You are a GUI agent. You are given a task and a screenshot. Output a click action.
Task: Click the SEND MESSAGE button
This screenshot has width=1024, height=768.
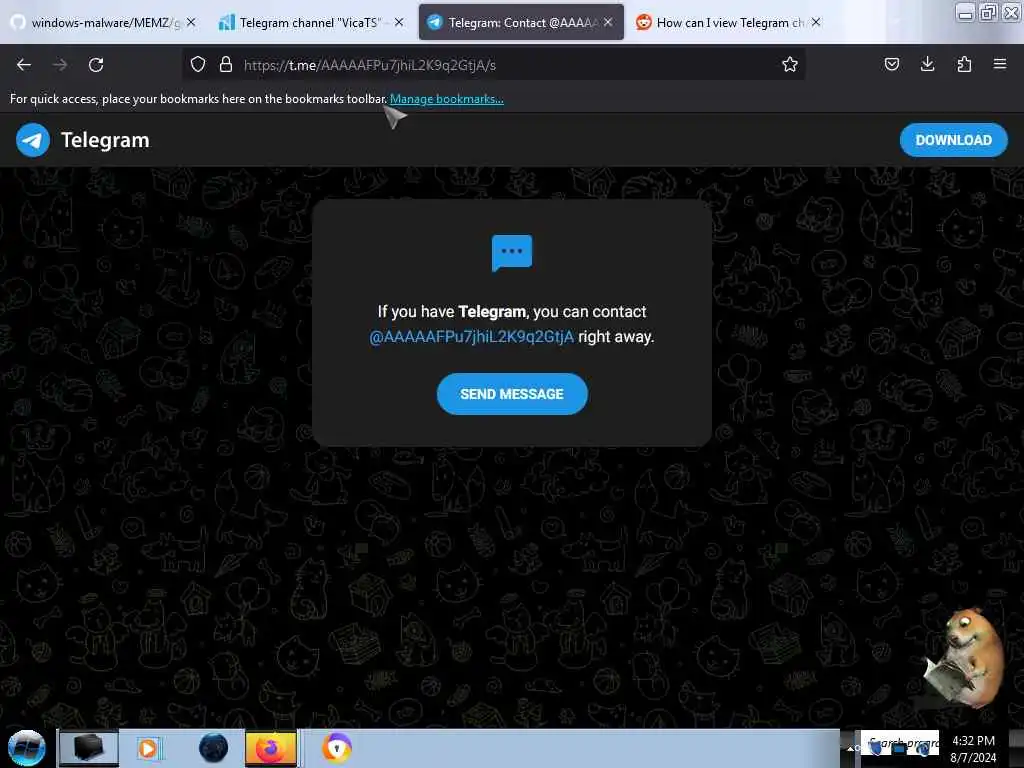(x=512, y=394)
